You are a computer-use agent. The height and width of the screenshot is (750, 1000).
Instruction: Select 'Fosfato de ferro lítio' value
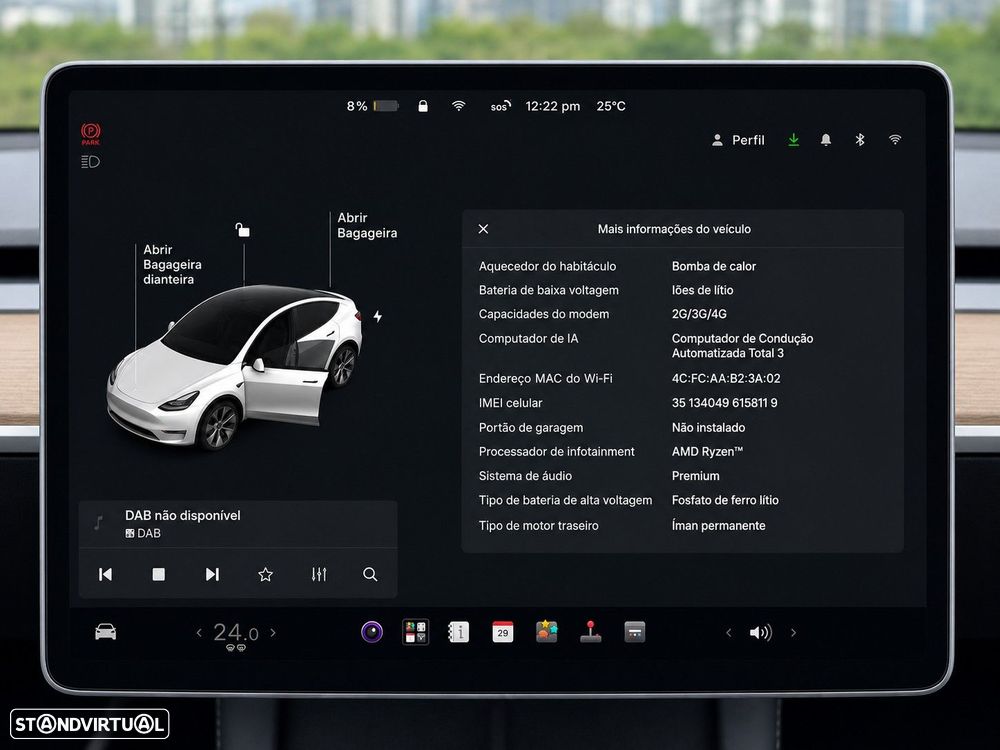pos(725,500)
